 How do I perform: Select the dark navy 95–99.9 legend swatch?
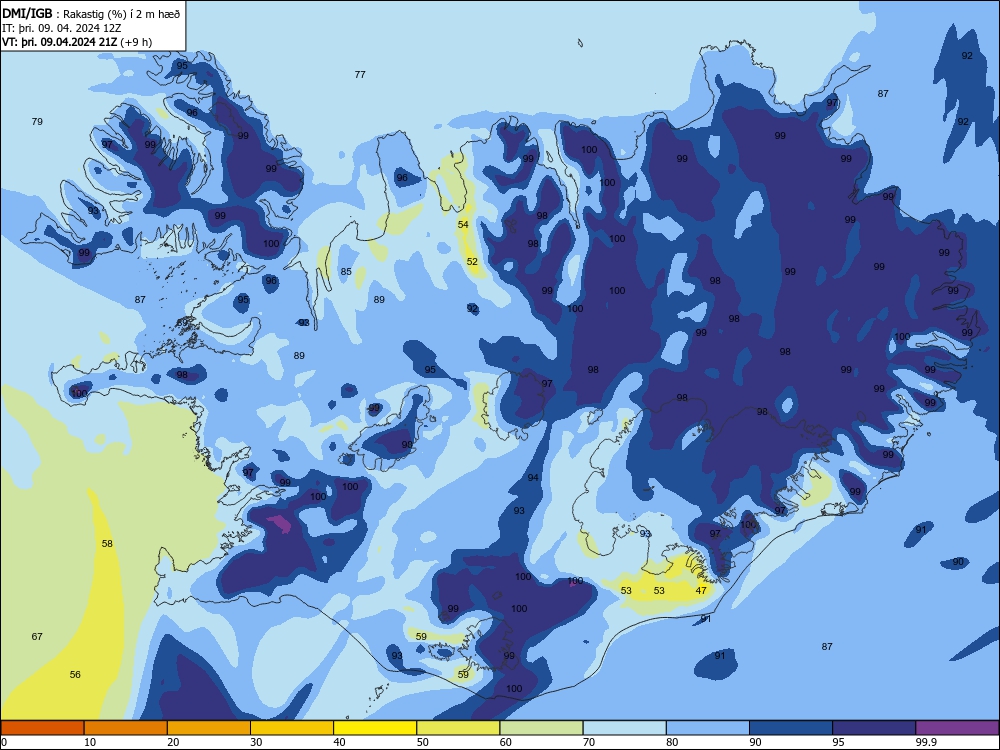(x=874, y=728)
